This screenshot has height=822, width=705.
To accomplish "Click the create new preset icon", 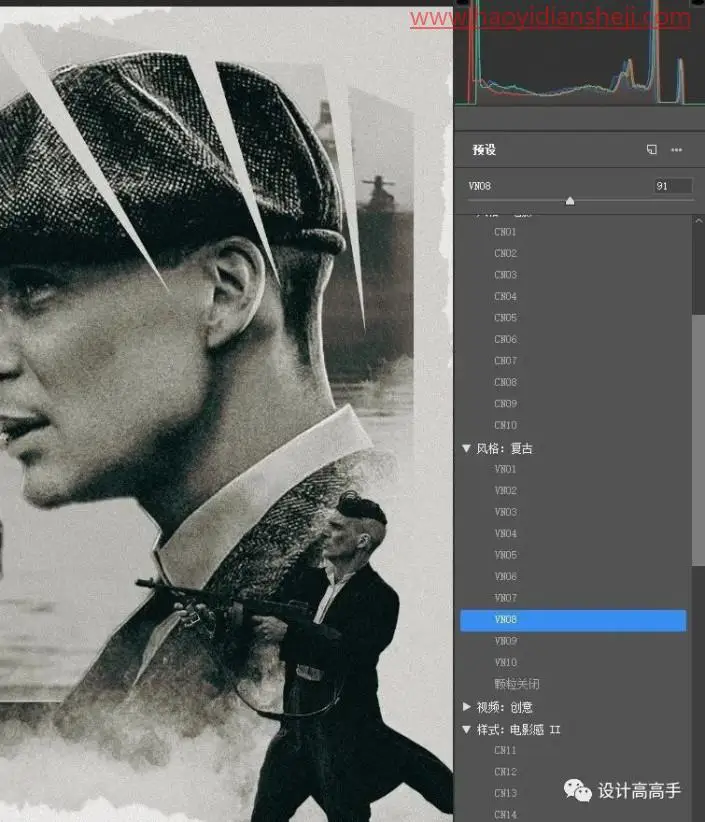I will (651, 150).
